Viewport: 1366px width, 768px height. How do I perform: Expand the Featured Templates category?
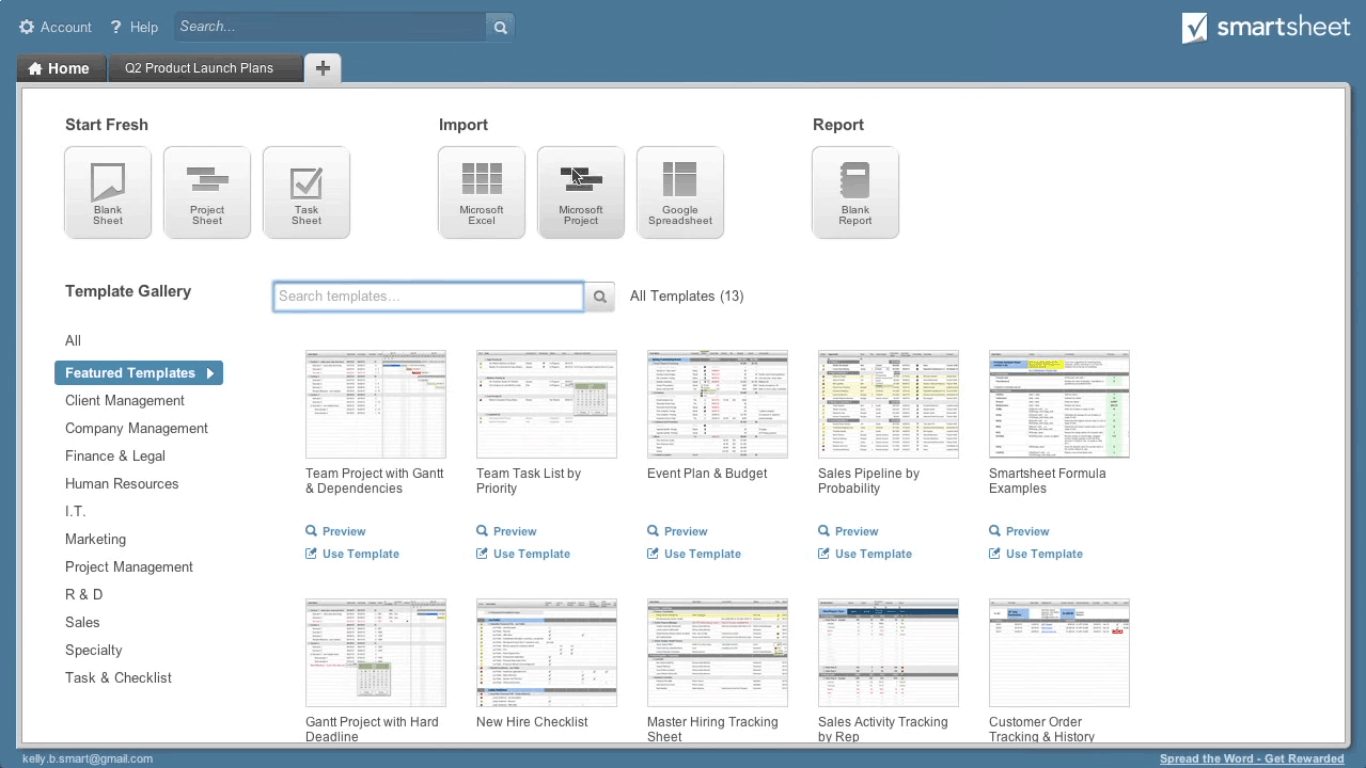coord(138,372)
